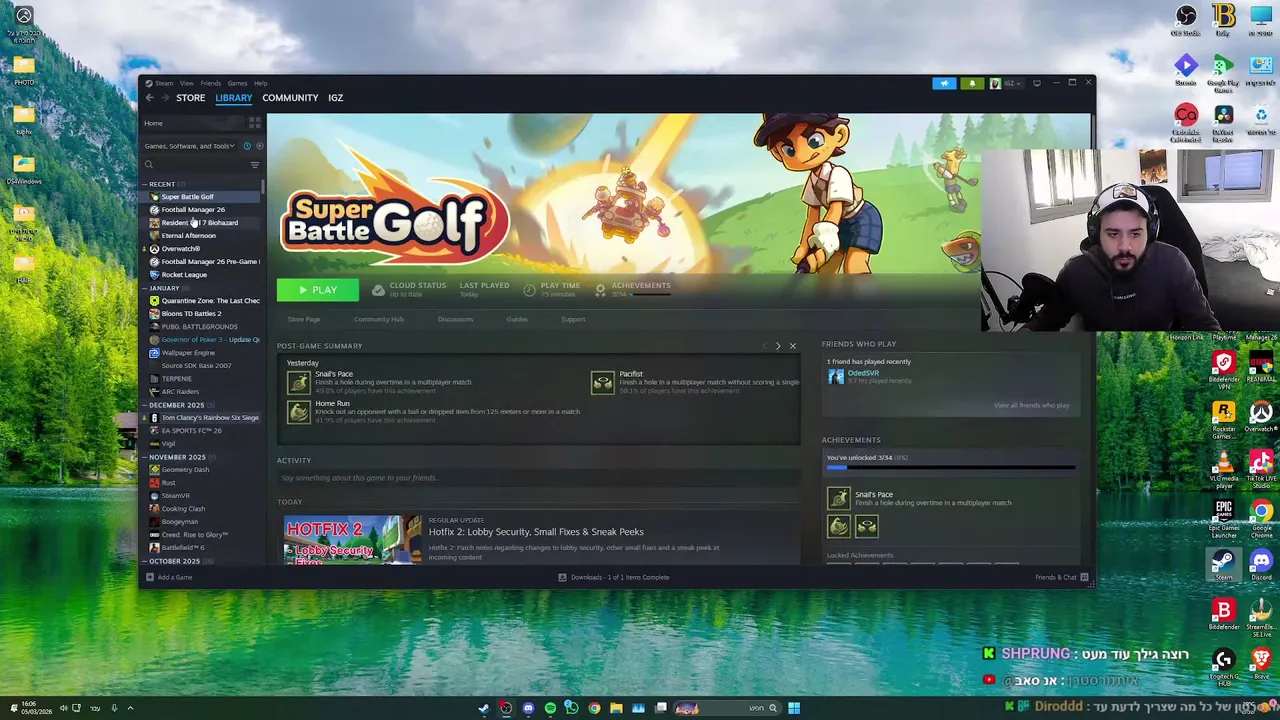
Task: Select Football Manager 26 in library
Action: point(193,210)
